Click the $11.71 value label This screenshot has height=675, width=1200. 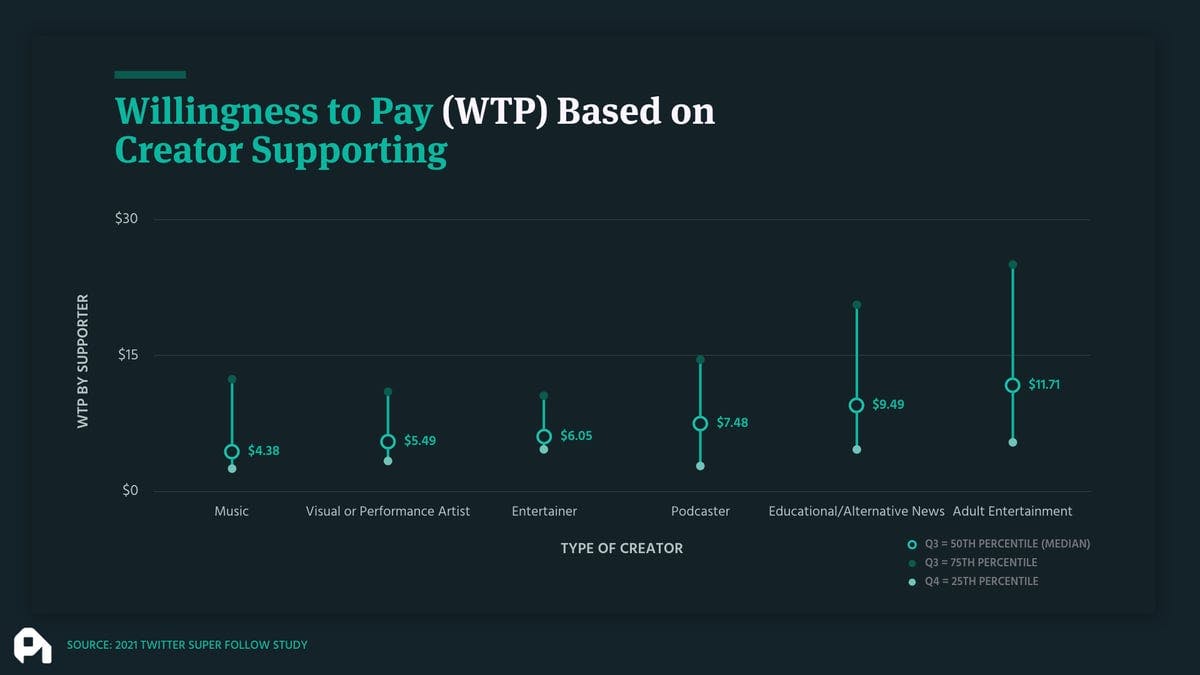coord(1044,385)
